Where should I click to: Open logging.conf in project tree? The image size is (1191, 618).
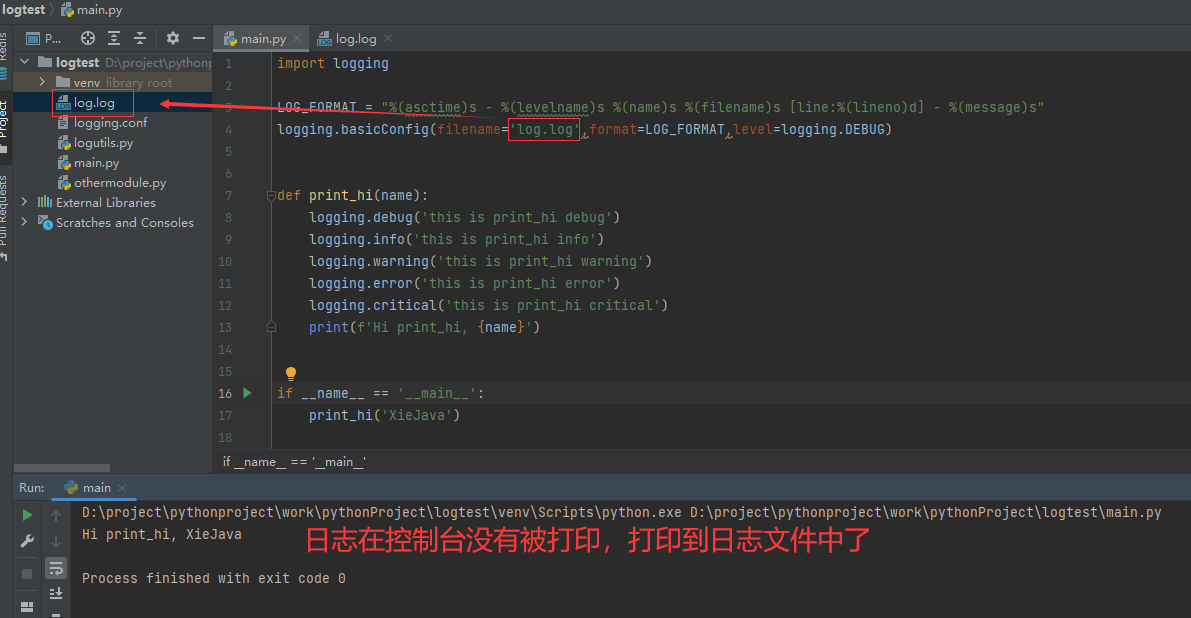(110, 123)
